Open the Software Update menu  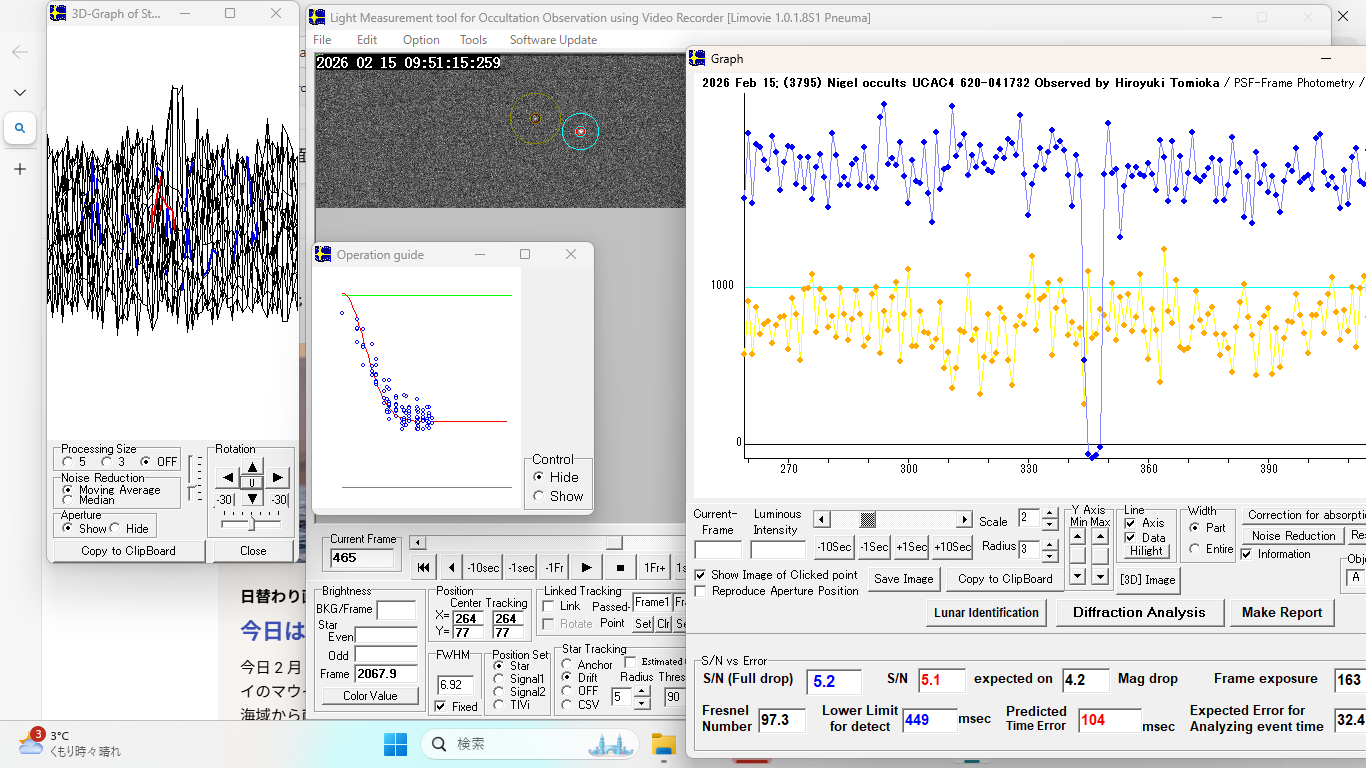coord(553,40)
